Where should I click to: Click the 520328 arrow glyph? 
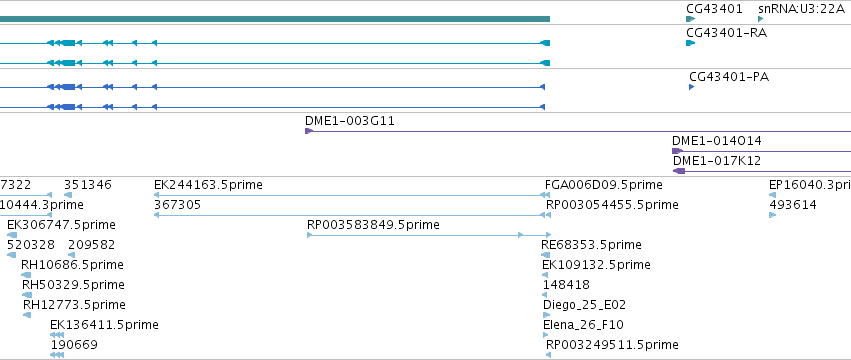click(x=11, y=255)
